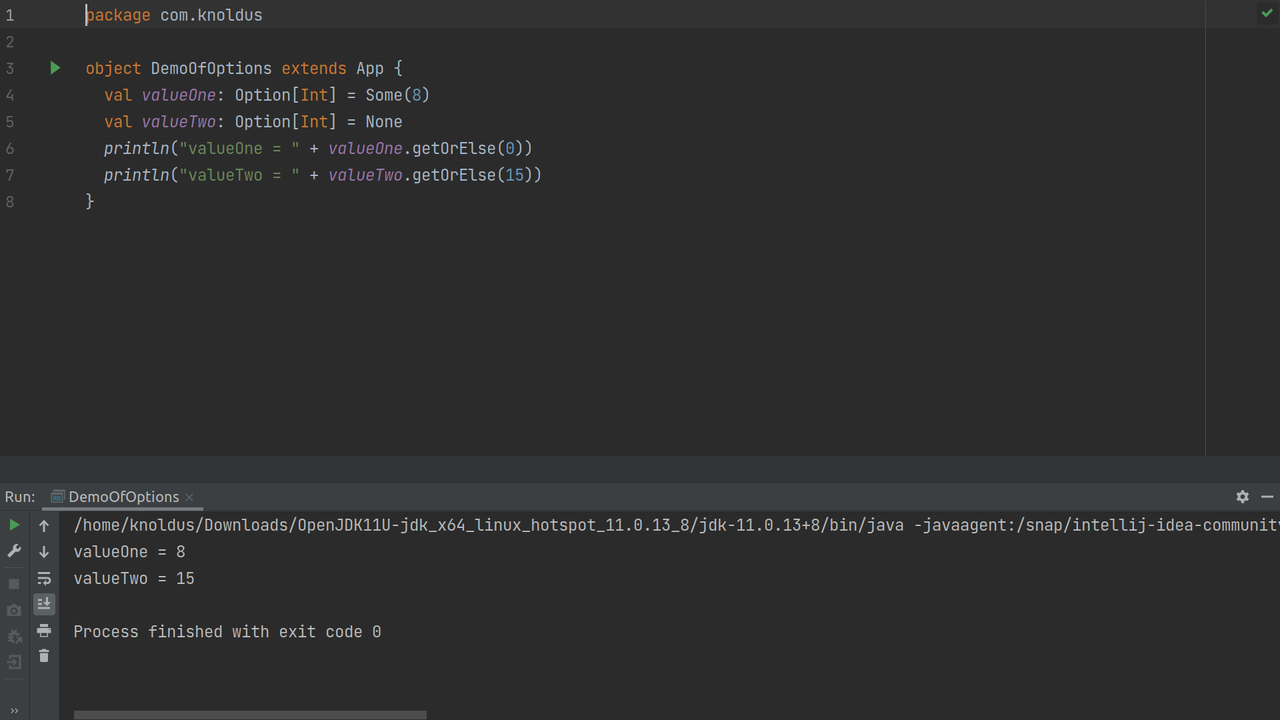This screenshot has width=1280, height=720.
Task: Navigate up the stack trace
Action: coord(44,525)
